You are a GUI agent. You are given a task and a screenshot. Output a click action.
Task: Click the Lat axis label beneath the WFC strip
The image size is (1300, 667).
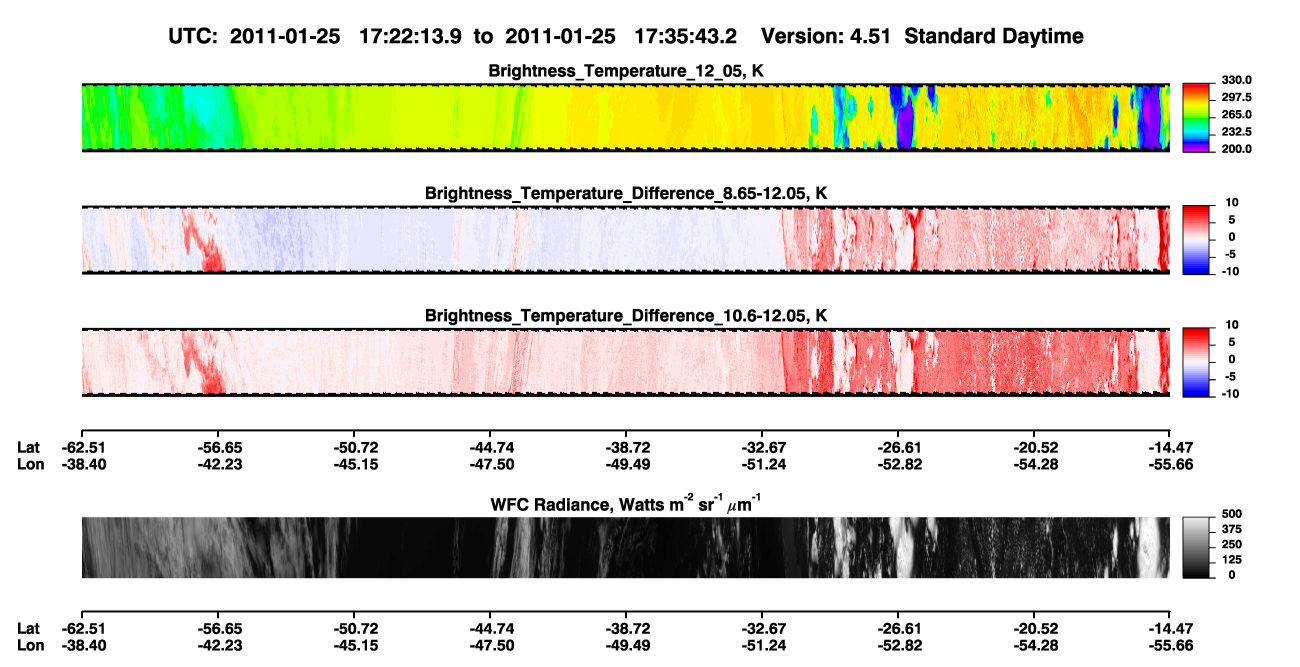(29, 629)
